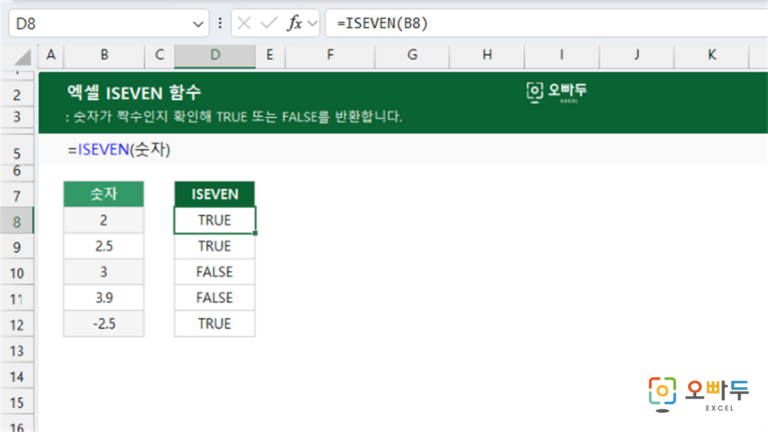768x432 pixels.
Task: Click the '숫자' table header cell
Action: [104, 194]
